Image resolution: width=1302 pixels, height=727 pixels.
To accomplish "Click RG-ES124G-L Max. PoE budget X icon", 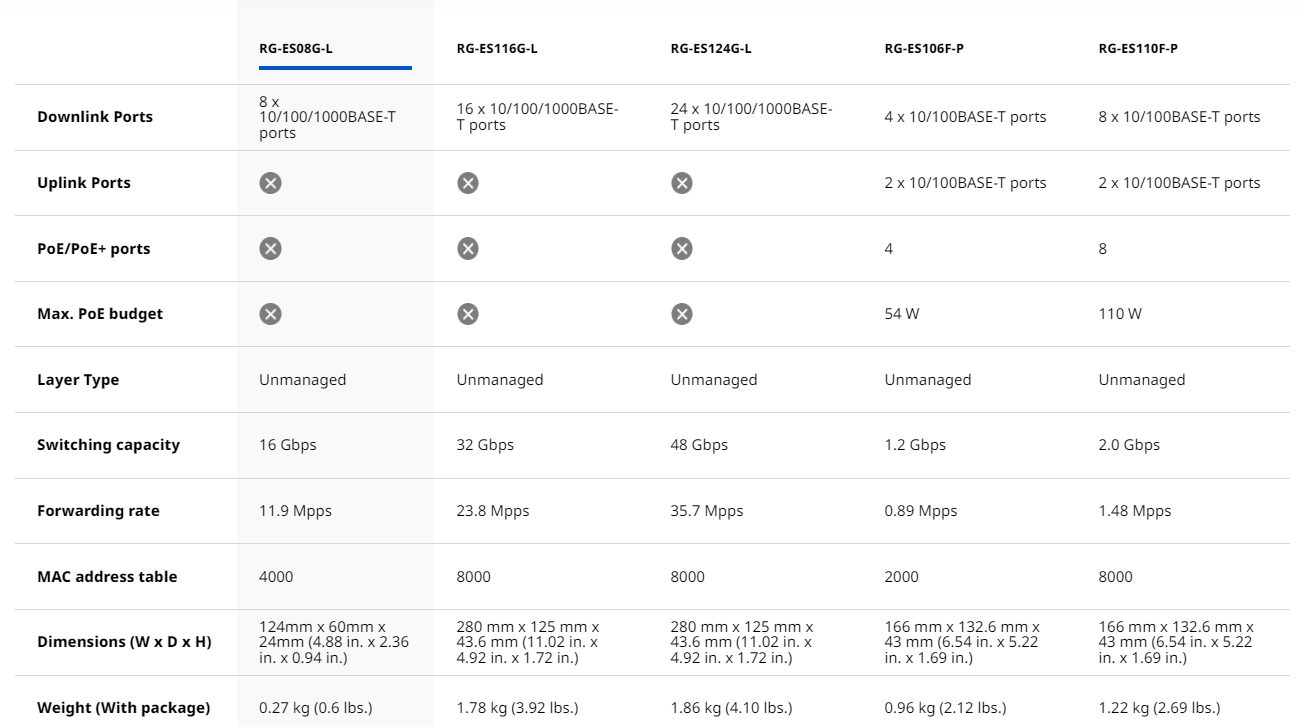I will 682,314.
